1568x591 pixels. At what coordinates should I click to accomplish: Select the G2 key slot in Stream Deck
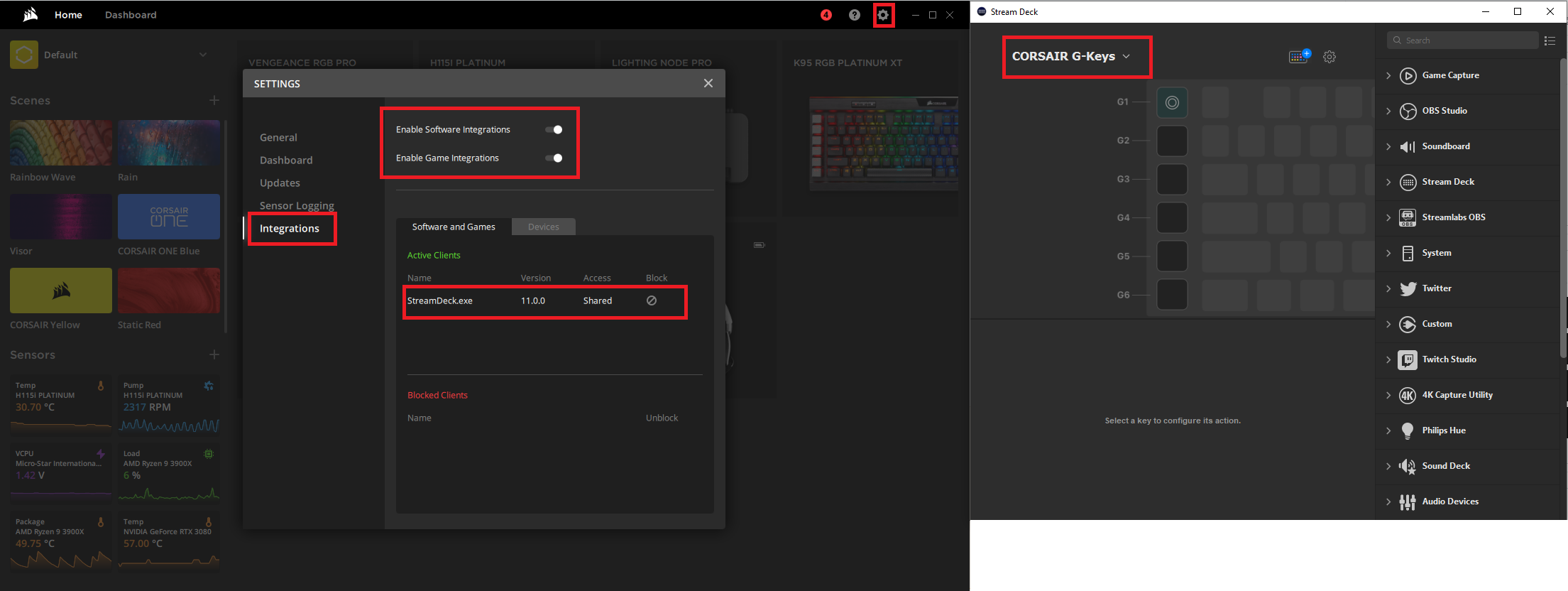[1172, 141]
